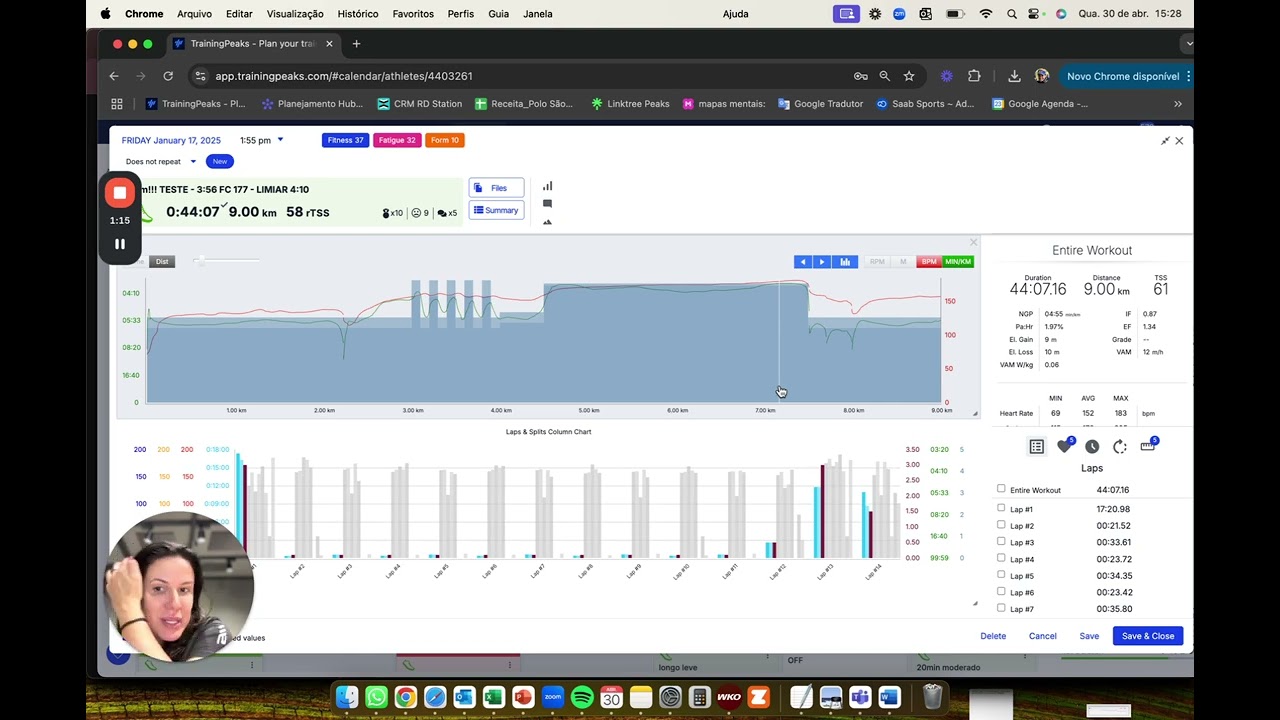Image resolution: width=1280 pixels, height=720 pixels.
Task: Open the laps list icon in the sidebar
Action: tap(1036, 447)
